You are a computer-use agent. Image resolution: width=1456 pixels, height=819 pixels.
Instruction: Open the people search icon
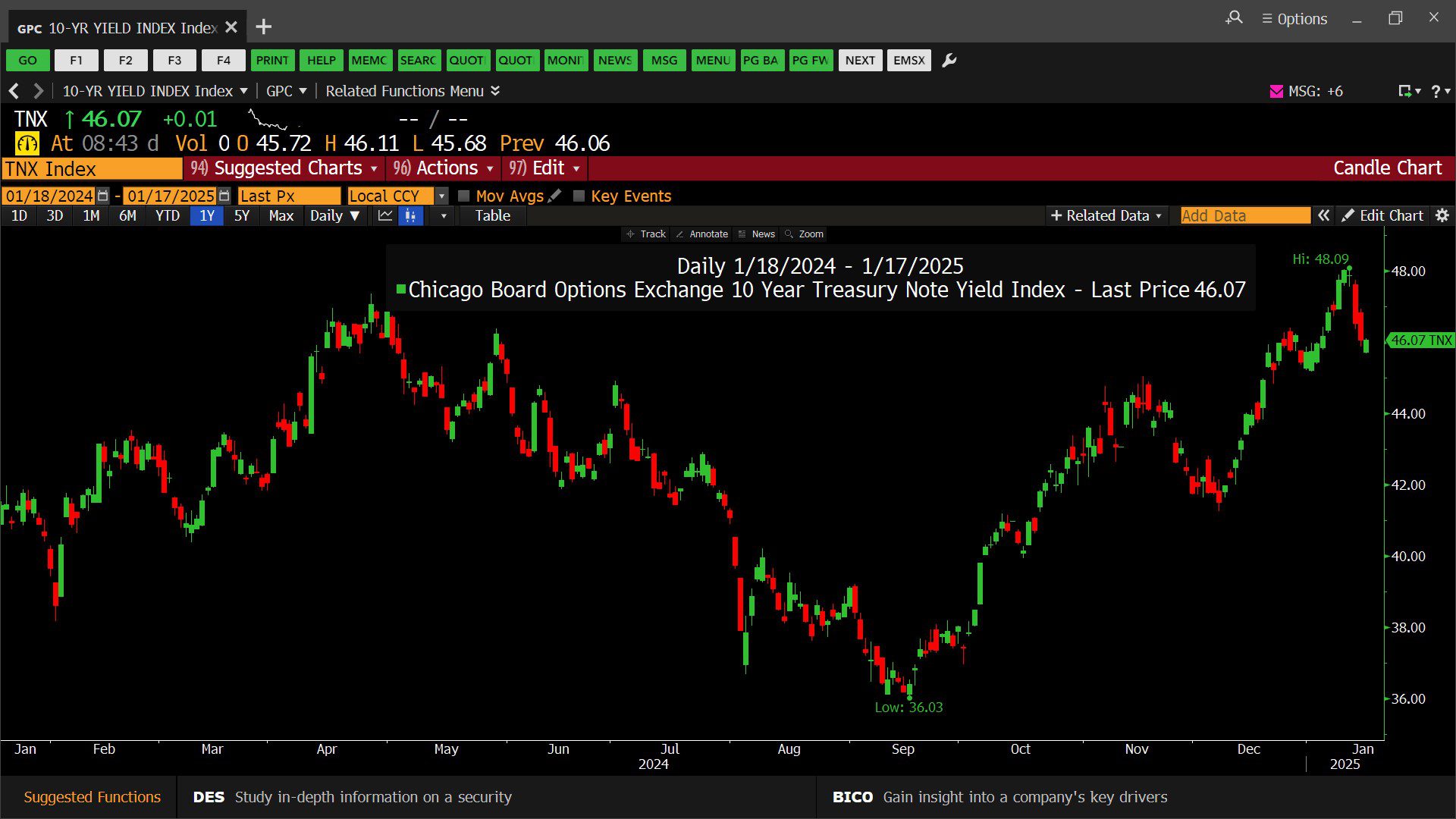point(1234,17)
